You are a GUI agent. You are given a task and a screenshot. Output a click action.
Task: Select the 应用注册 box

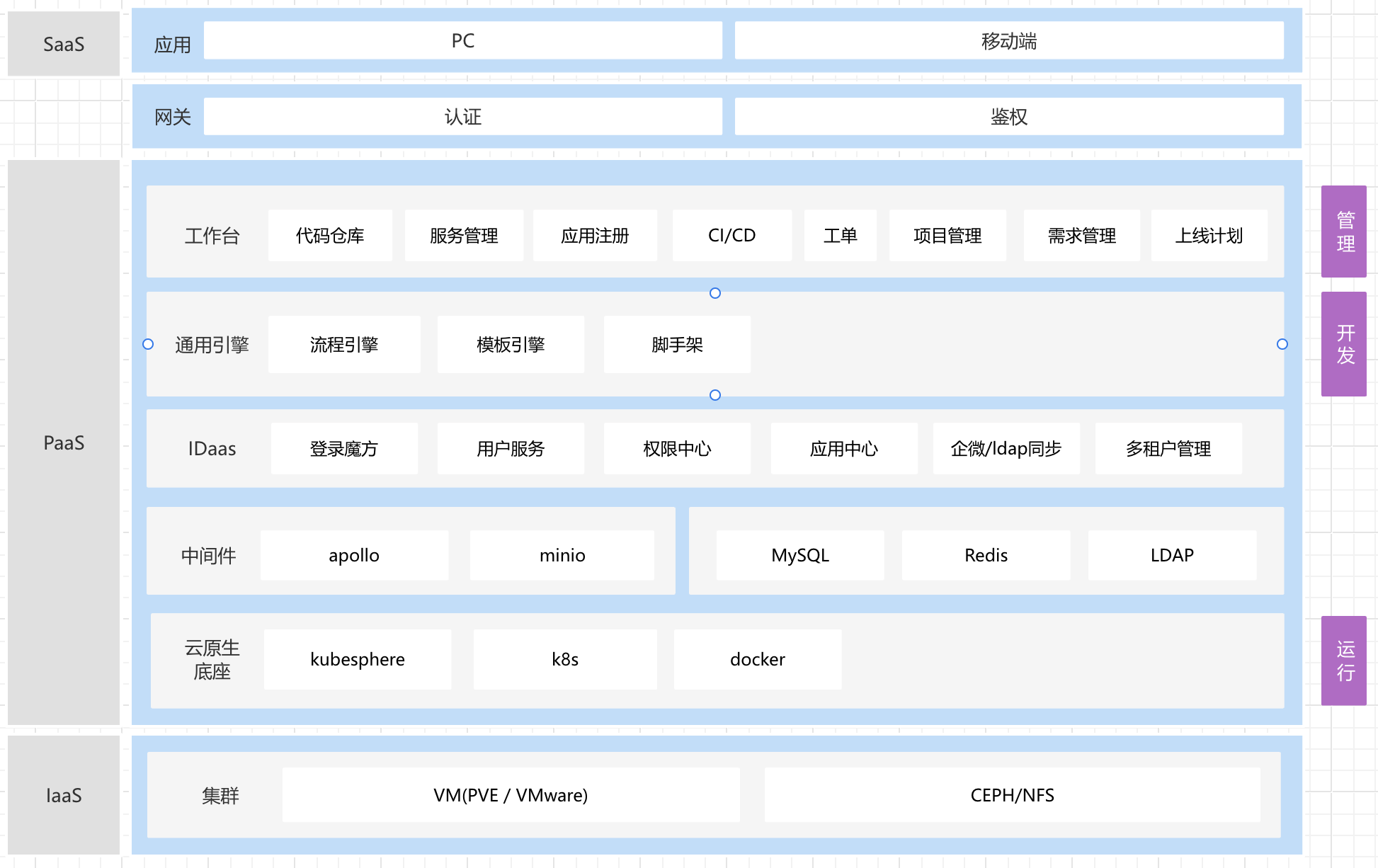point(595,235)
